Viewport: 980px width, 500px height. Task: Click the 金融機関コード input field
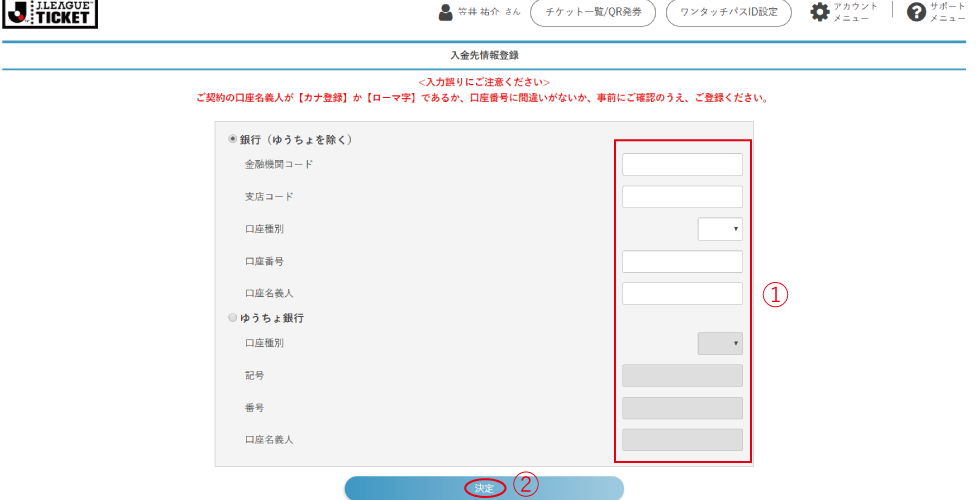682,164
